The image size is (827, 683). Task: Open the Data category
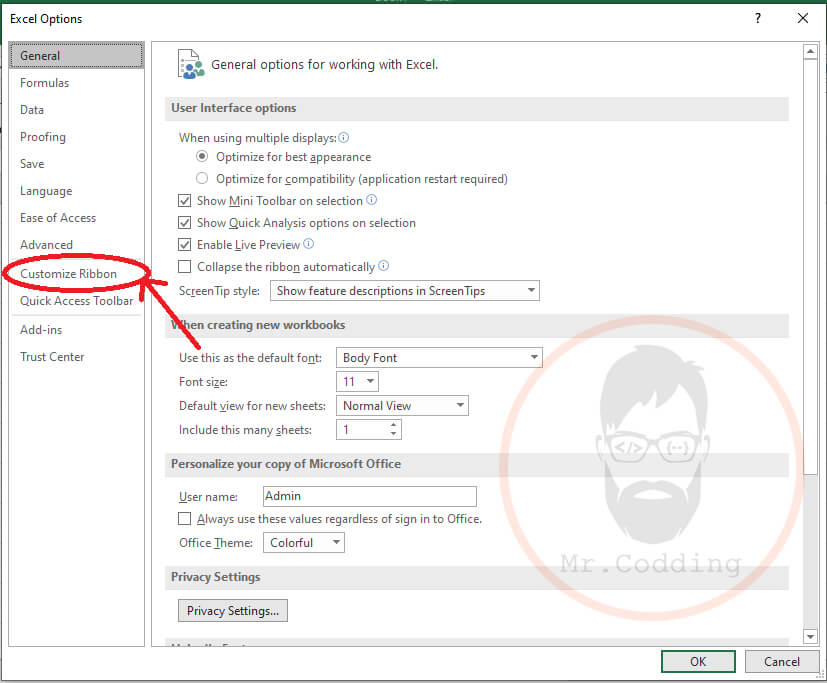click(x=76, y=110)
